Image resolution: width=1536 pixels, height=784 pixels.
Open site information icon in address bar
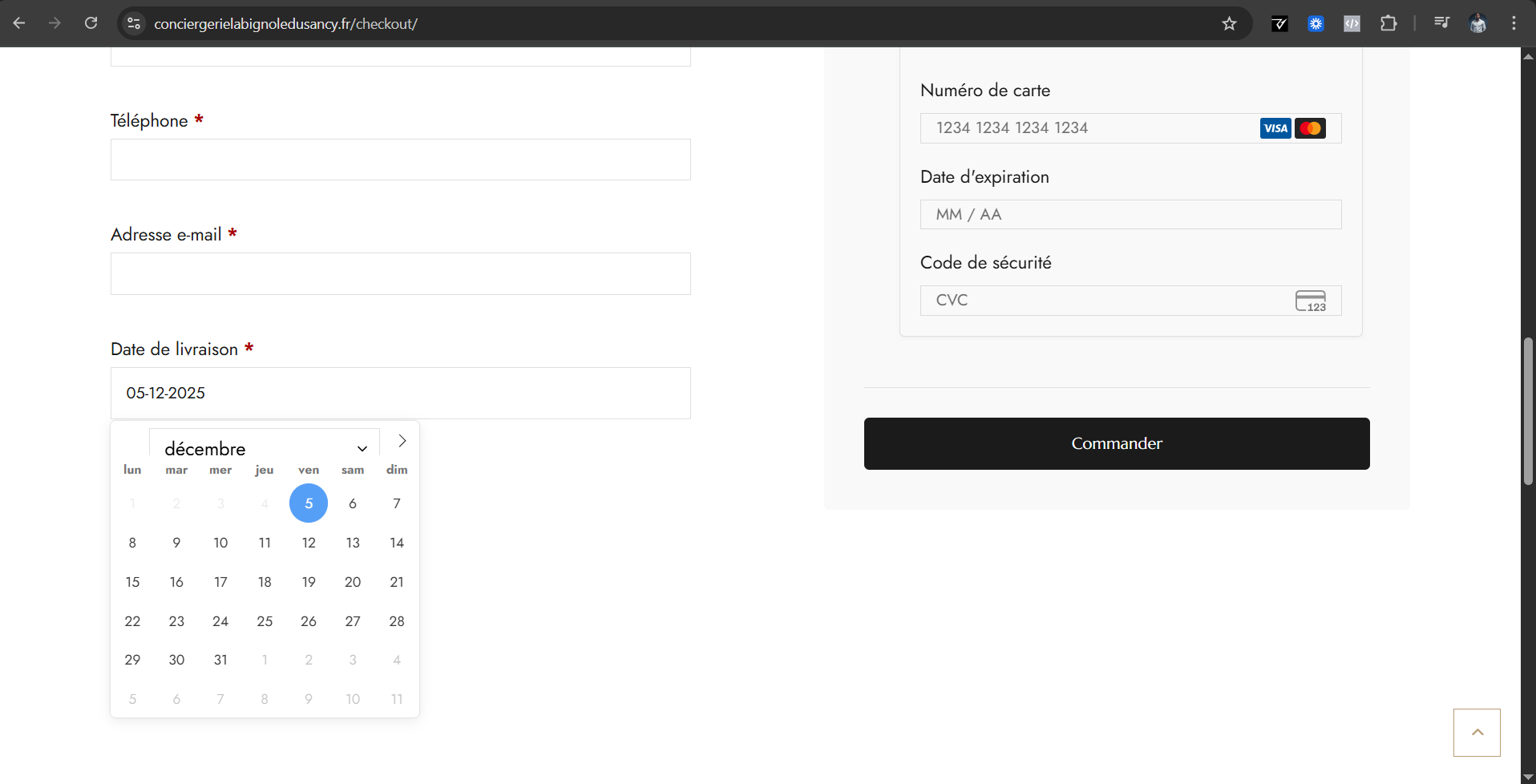[134, 23]
